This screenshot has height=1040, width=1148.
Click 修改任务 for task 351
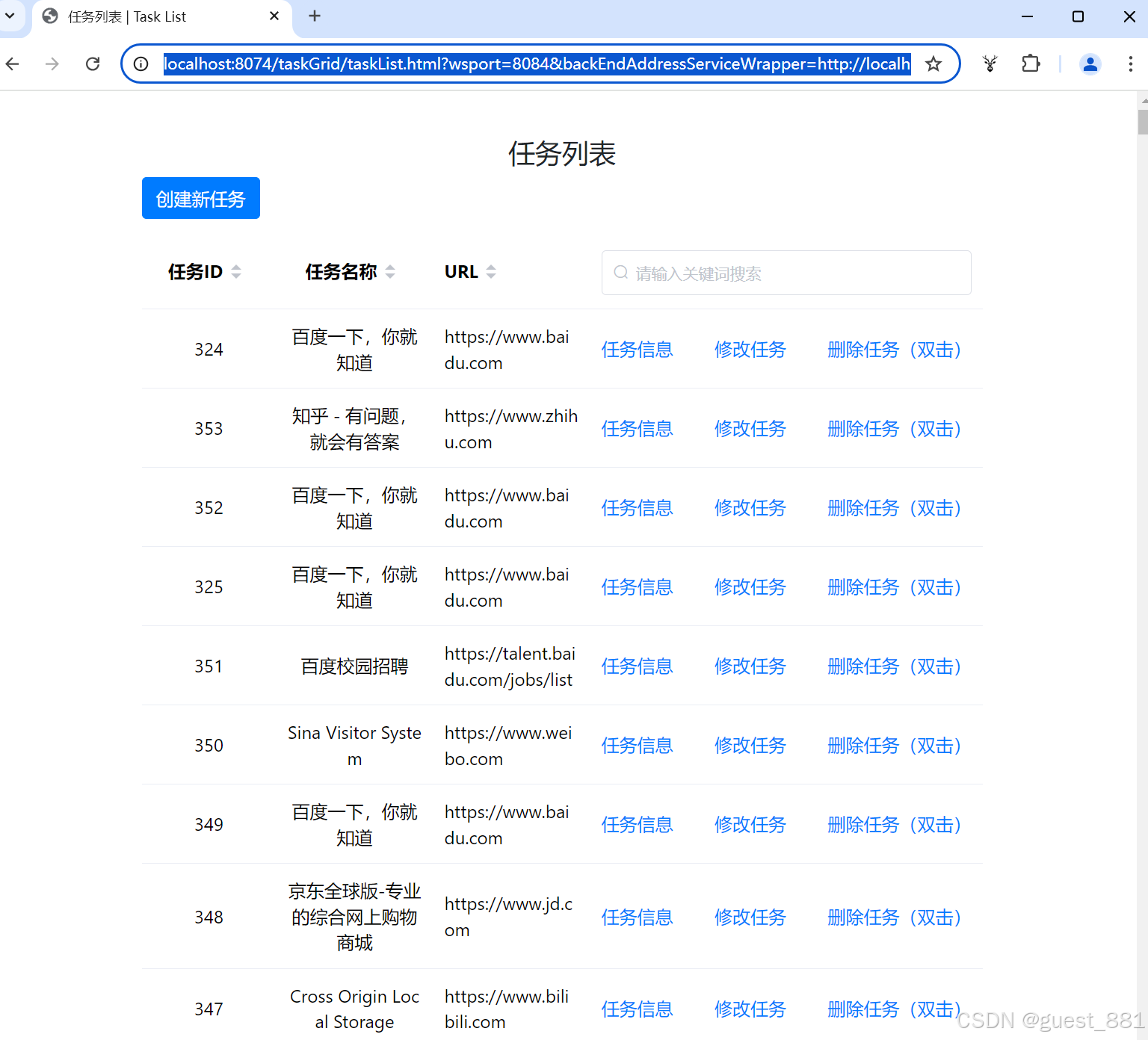click(x=750, y=666)
